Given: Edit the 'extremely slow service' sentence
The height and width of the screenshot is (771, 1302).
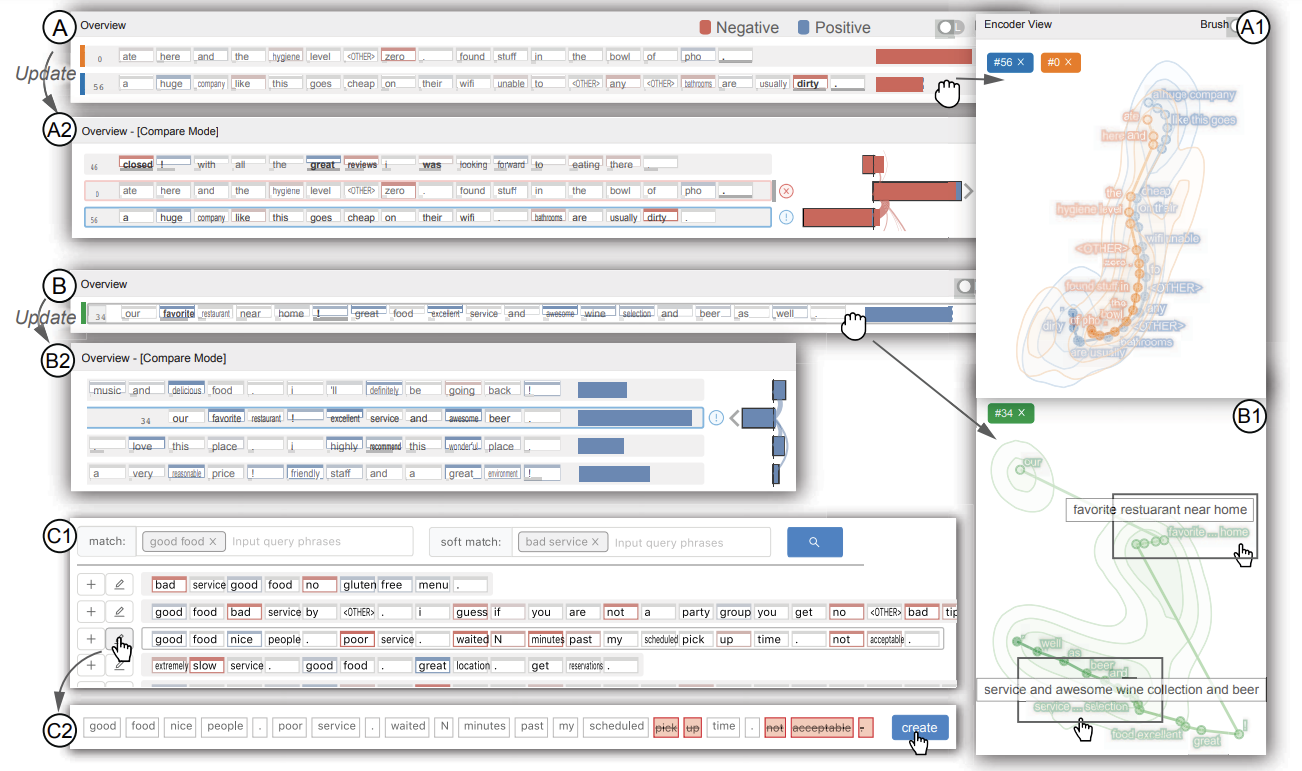Looking at the screenshot, I should pyautogui.click(x=119, y=666).
